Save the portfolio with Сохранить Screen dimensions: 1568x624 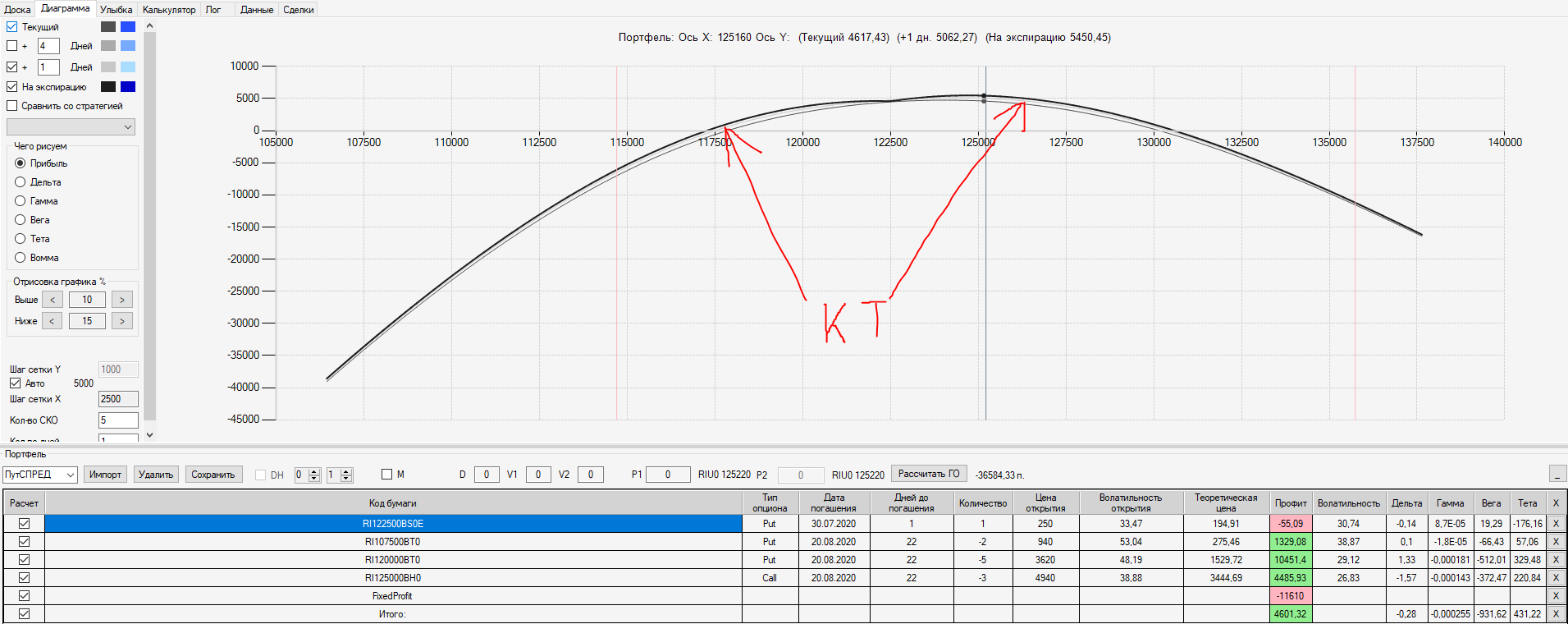coord(213,475)
